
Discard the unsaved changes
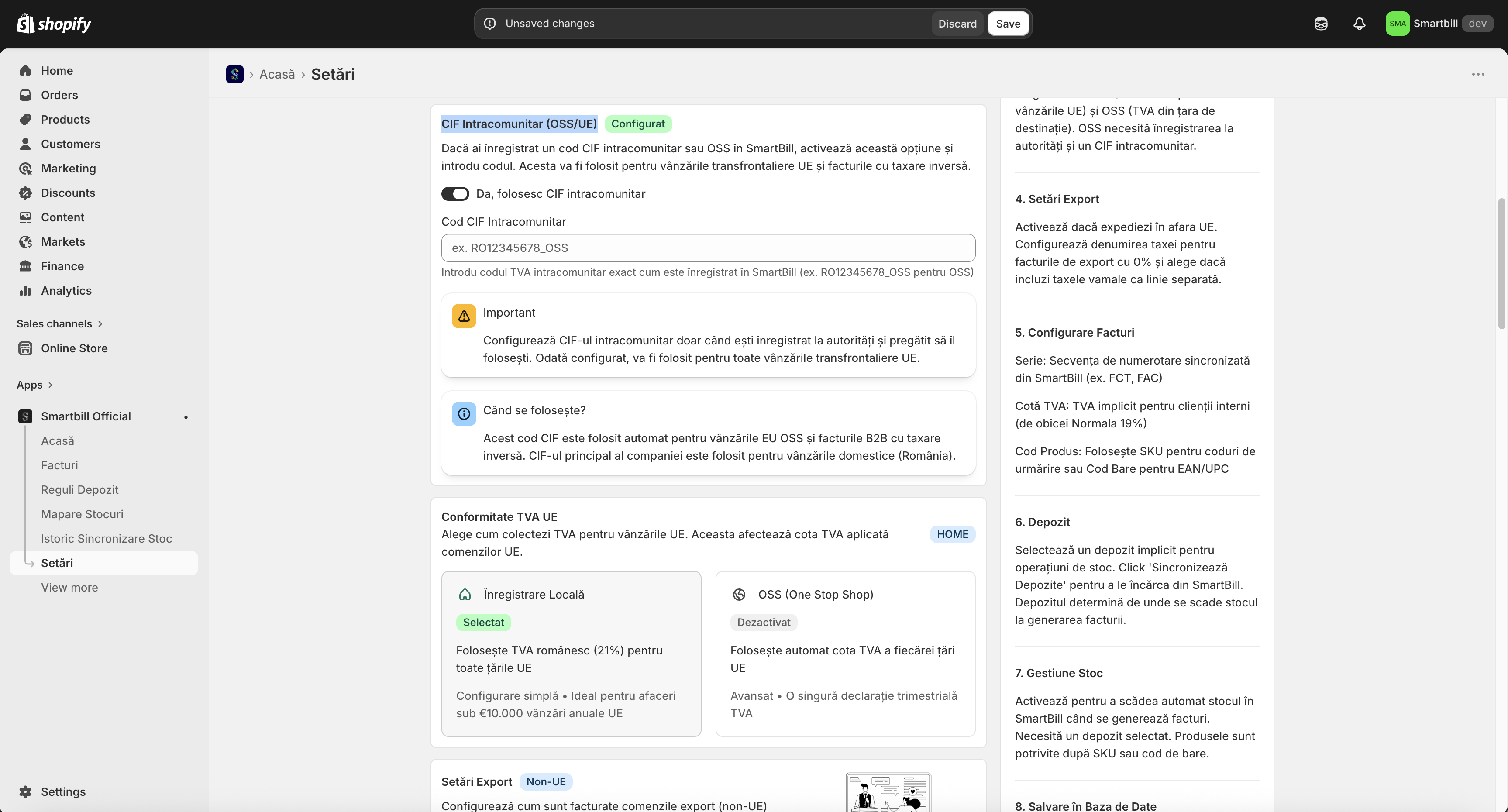(957, 24)
